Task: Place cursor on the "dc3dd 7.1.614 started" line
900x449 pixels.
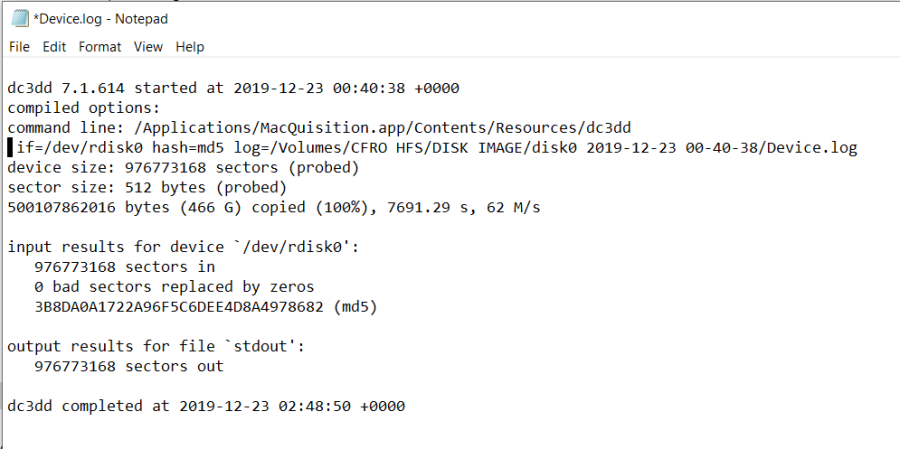Action: click(x=233, y=88)
